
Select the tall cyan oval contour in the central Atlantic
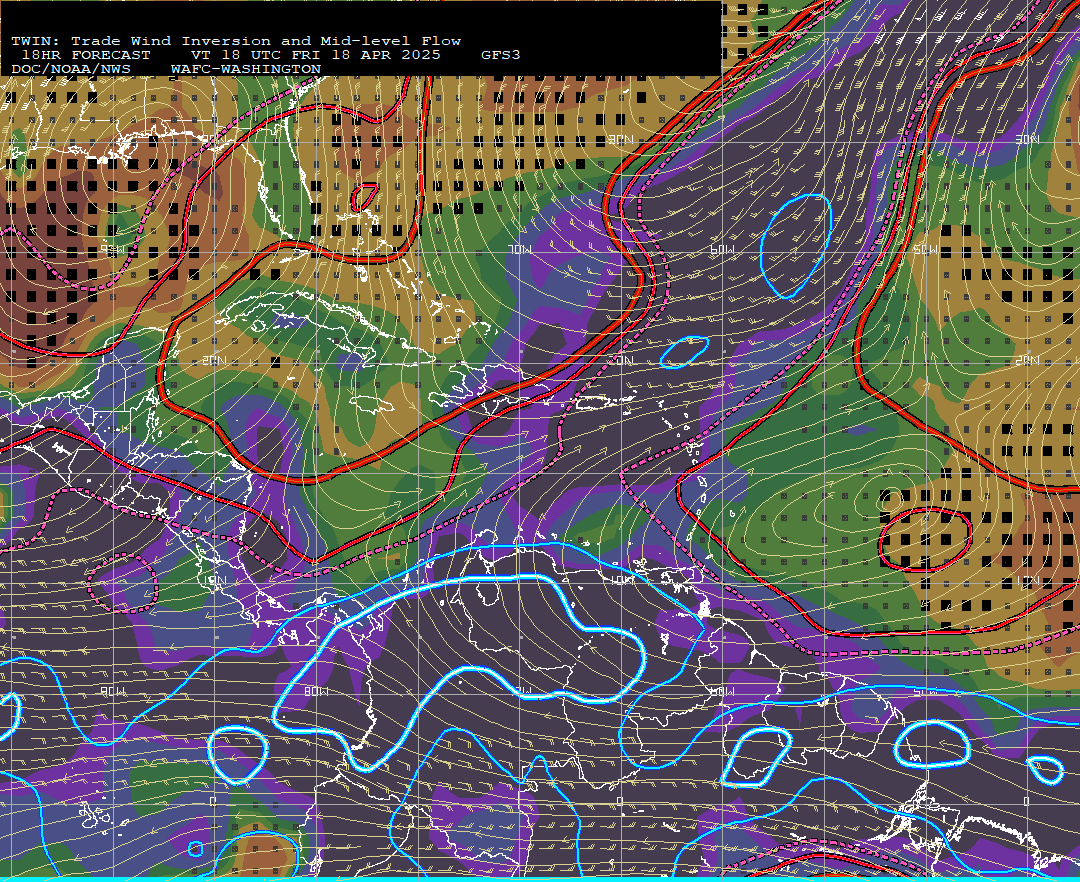[796, 246]
